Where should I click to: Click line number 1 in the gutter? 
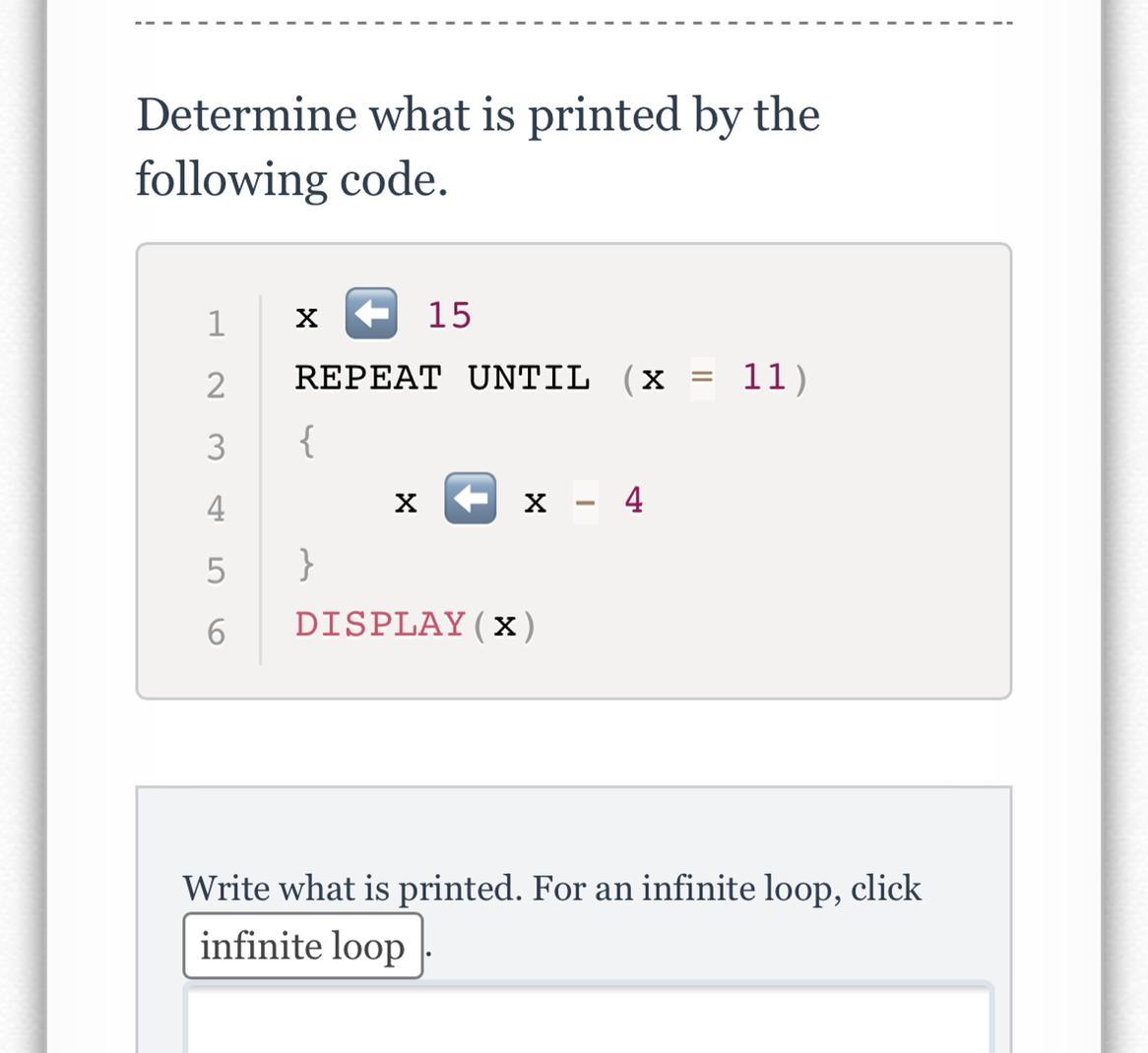point(216,324)
